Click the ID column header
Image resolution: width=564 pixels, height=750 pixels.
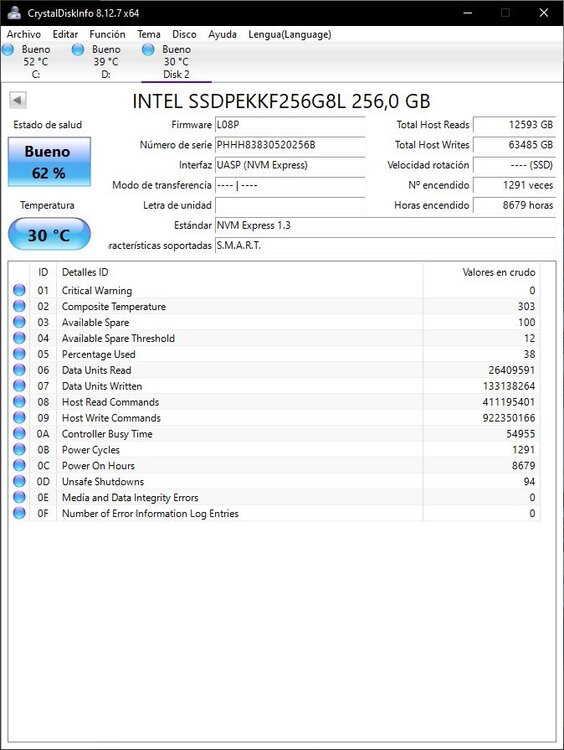(43, 272)
